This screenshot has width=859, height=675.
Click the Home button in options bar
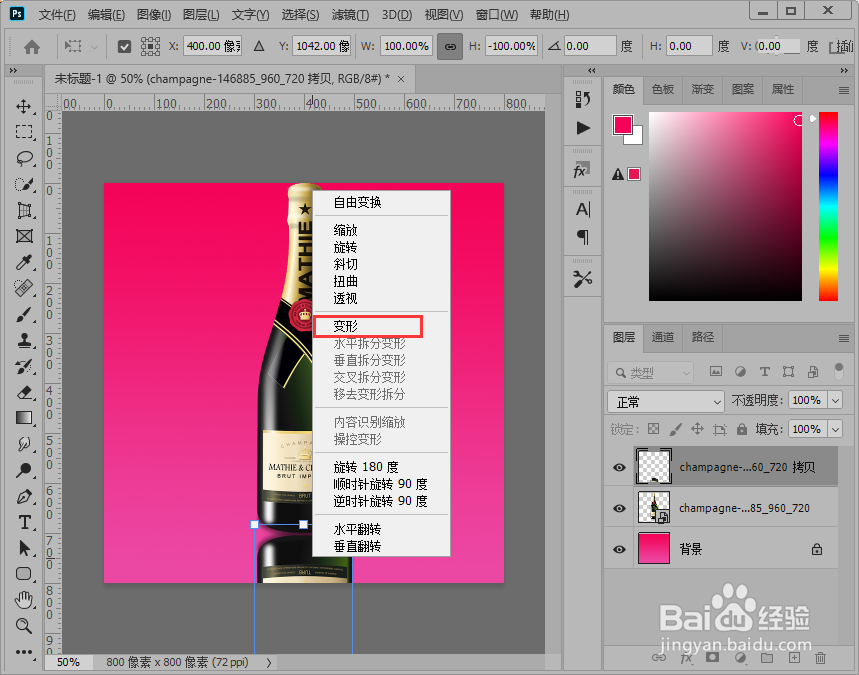(x=32, y=47)
